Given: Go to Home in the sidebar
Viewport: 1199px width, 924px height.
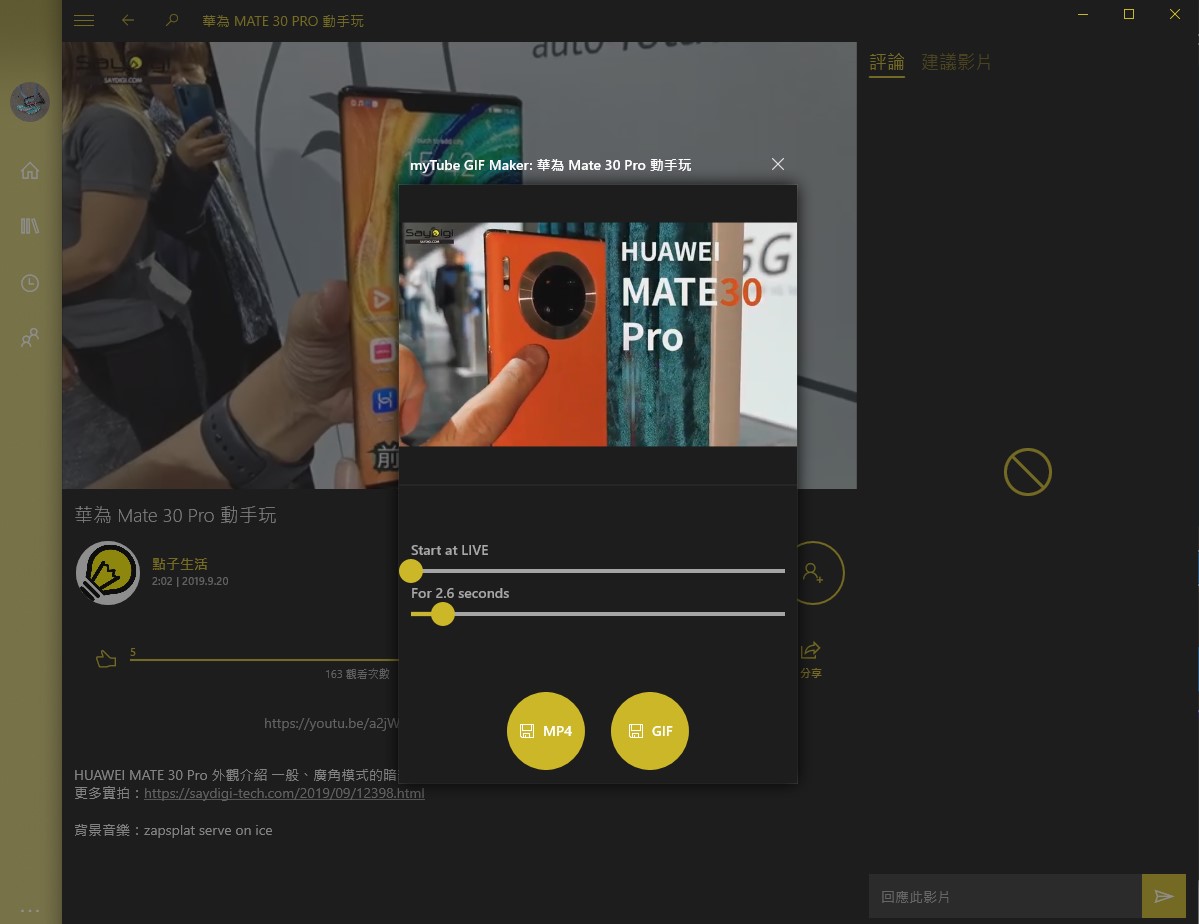Looking at the screenshot, I should point(30,170).
